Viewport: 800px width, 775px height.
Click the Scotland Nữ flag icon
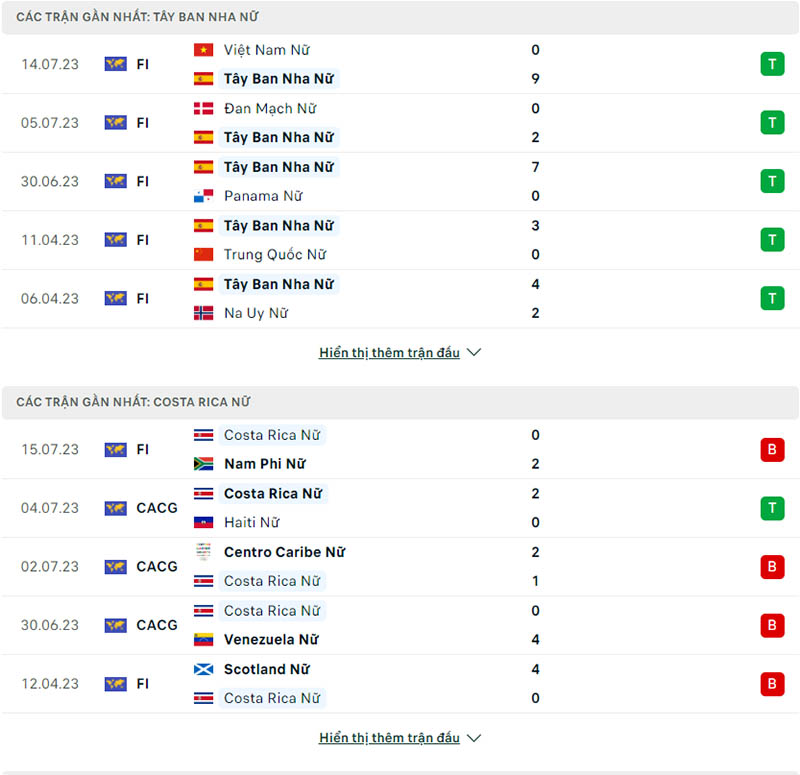click(203, 669)
